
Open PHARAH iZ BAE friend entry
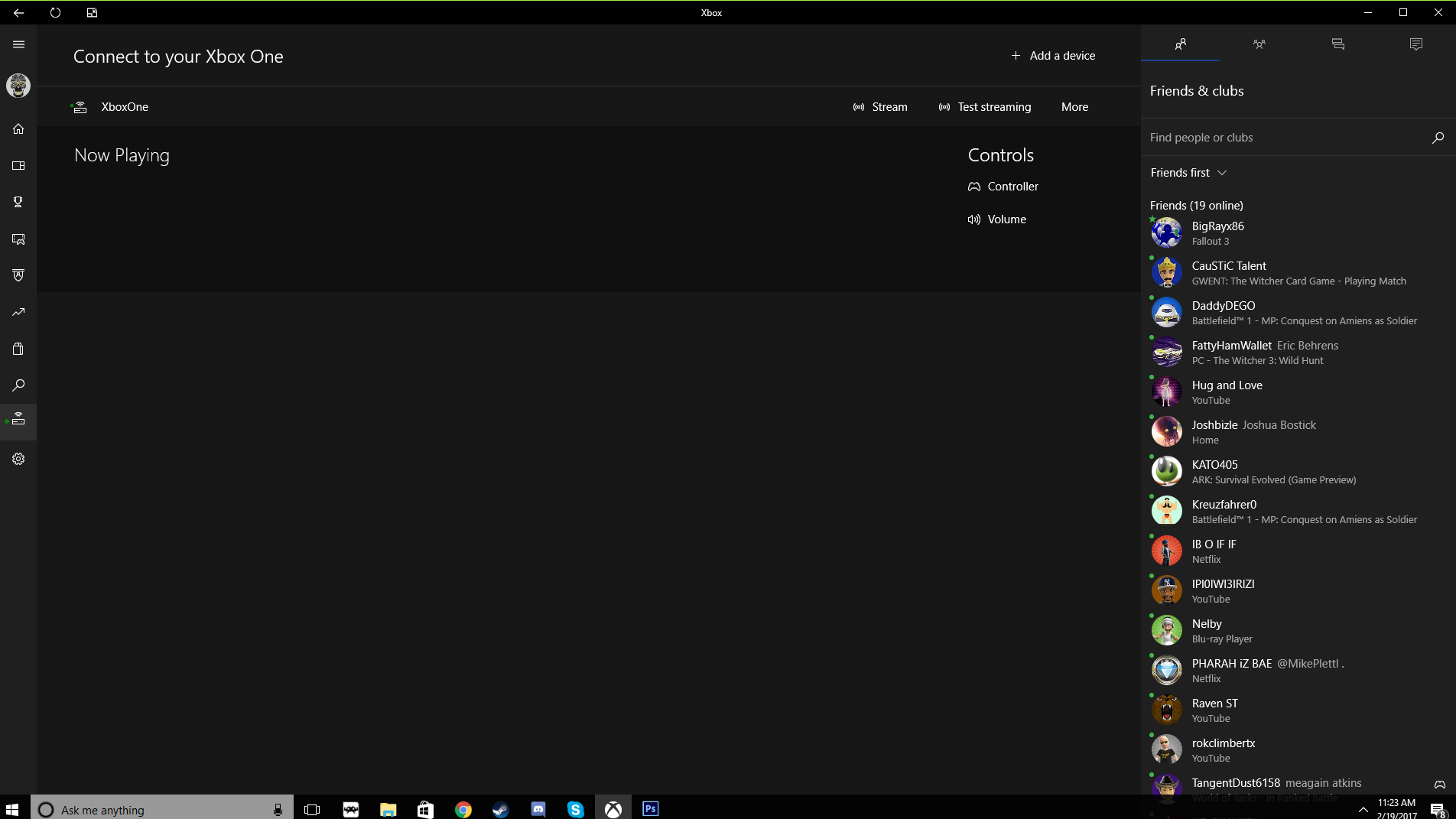[1298, 671]
